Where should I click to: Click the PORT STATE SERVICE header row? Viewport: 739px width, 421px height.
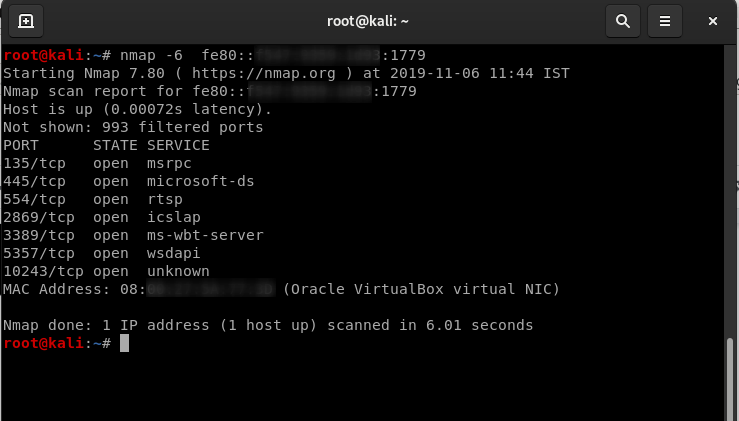pos(107,145)
